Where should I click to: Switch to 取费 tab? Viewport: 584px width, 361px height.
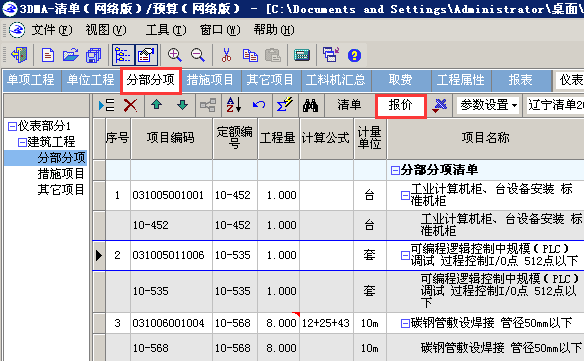point(401,80)
